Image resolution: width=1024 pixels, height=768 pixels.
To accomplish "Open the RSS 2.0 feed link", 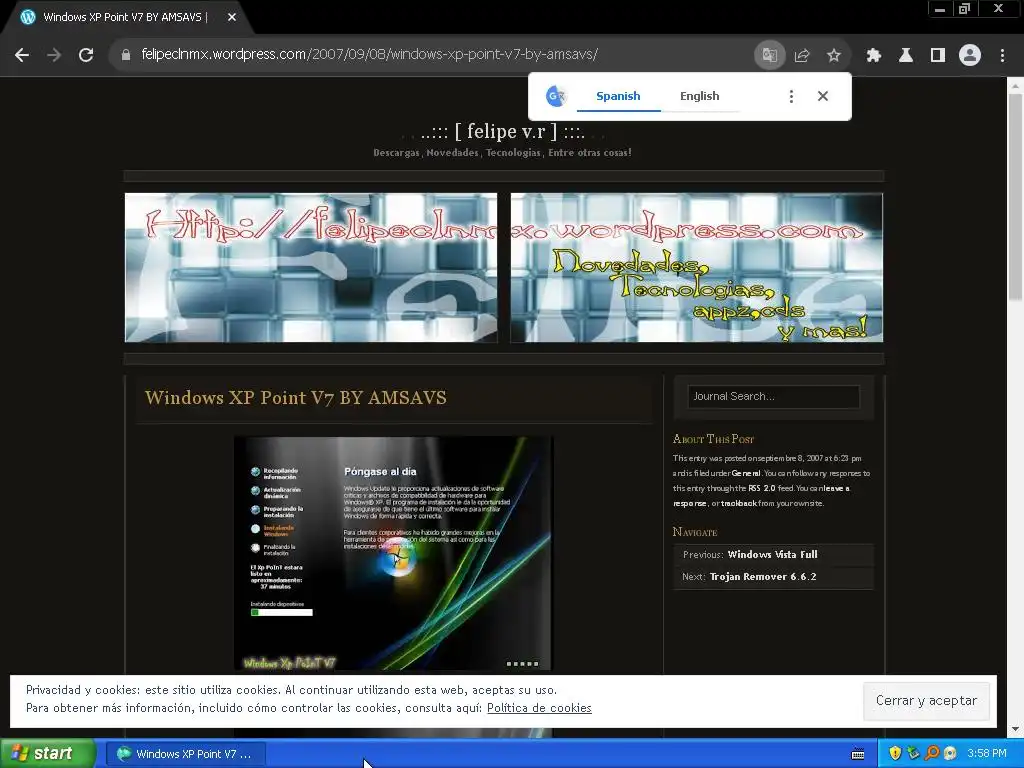I will point(762,488).
